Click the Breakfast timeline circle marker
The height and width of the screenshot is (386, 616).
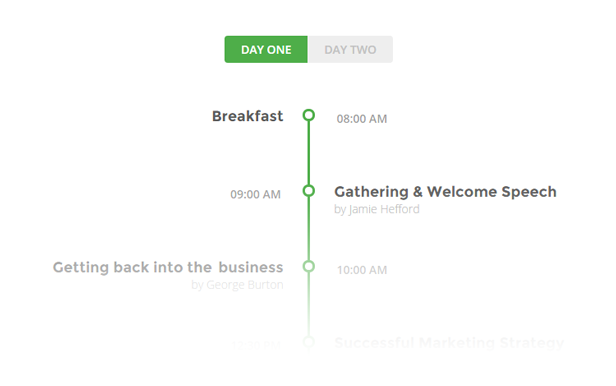coord(309,115)
